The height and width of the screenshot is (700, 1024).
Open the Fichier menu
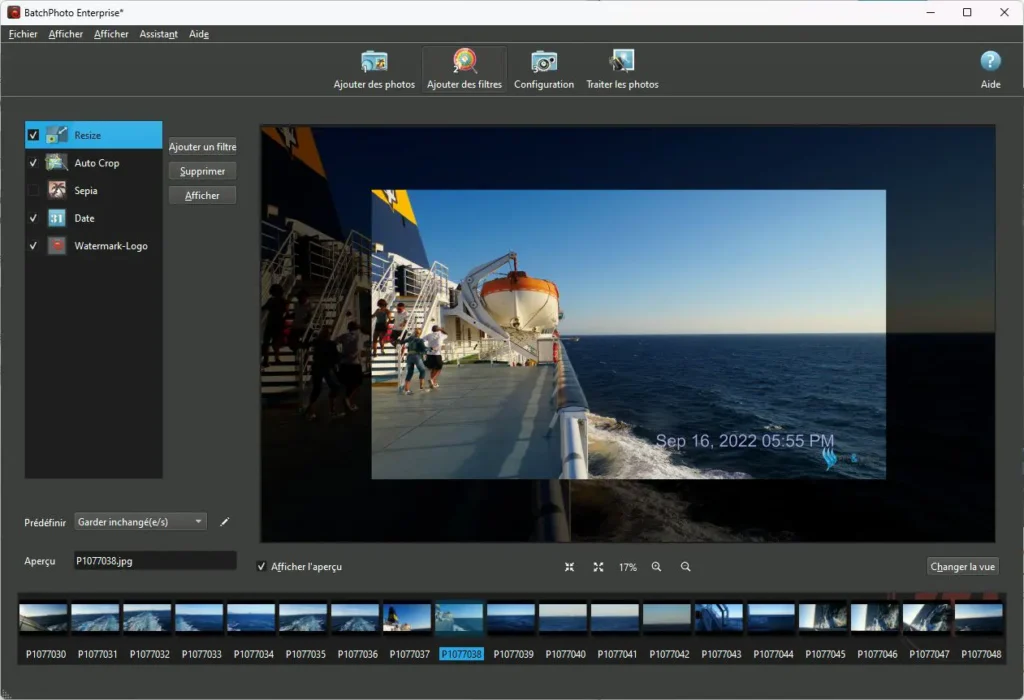23,34
